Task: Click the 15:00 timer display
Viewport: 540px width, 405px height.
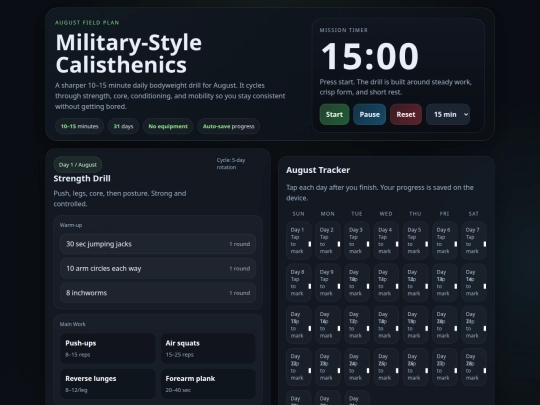Action: tap(370, 56)
